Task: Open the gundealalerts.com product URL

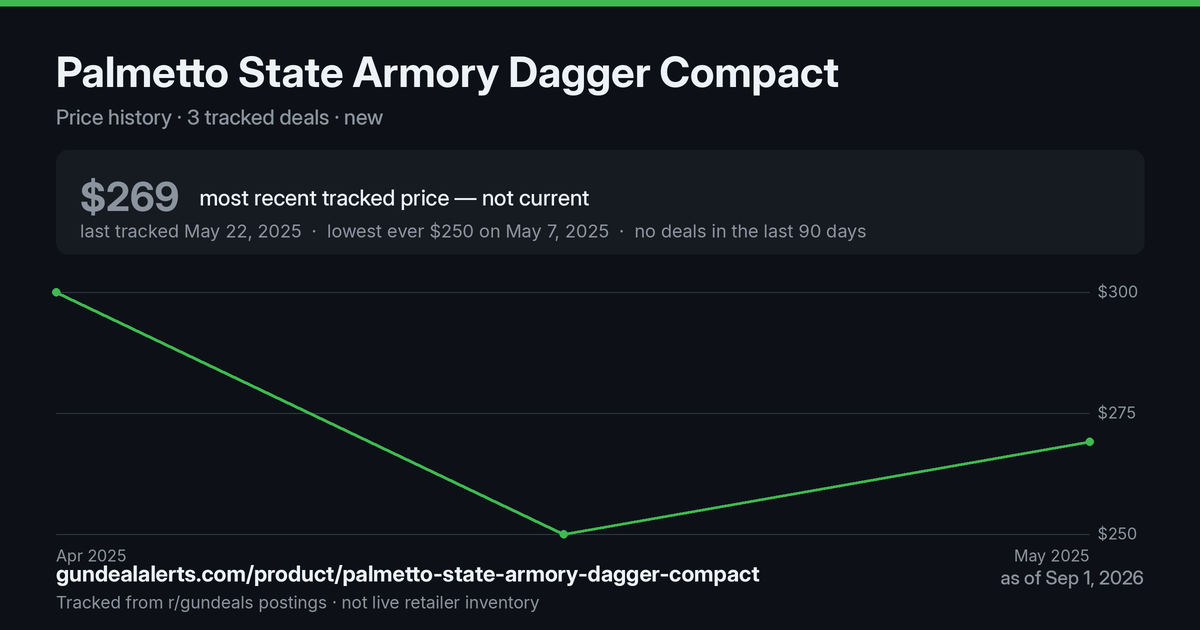Action: tap(408, 575)
